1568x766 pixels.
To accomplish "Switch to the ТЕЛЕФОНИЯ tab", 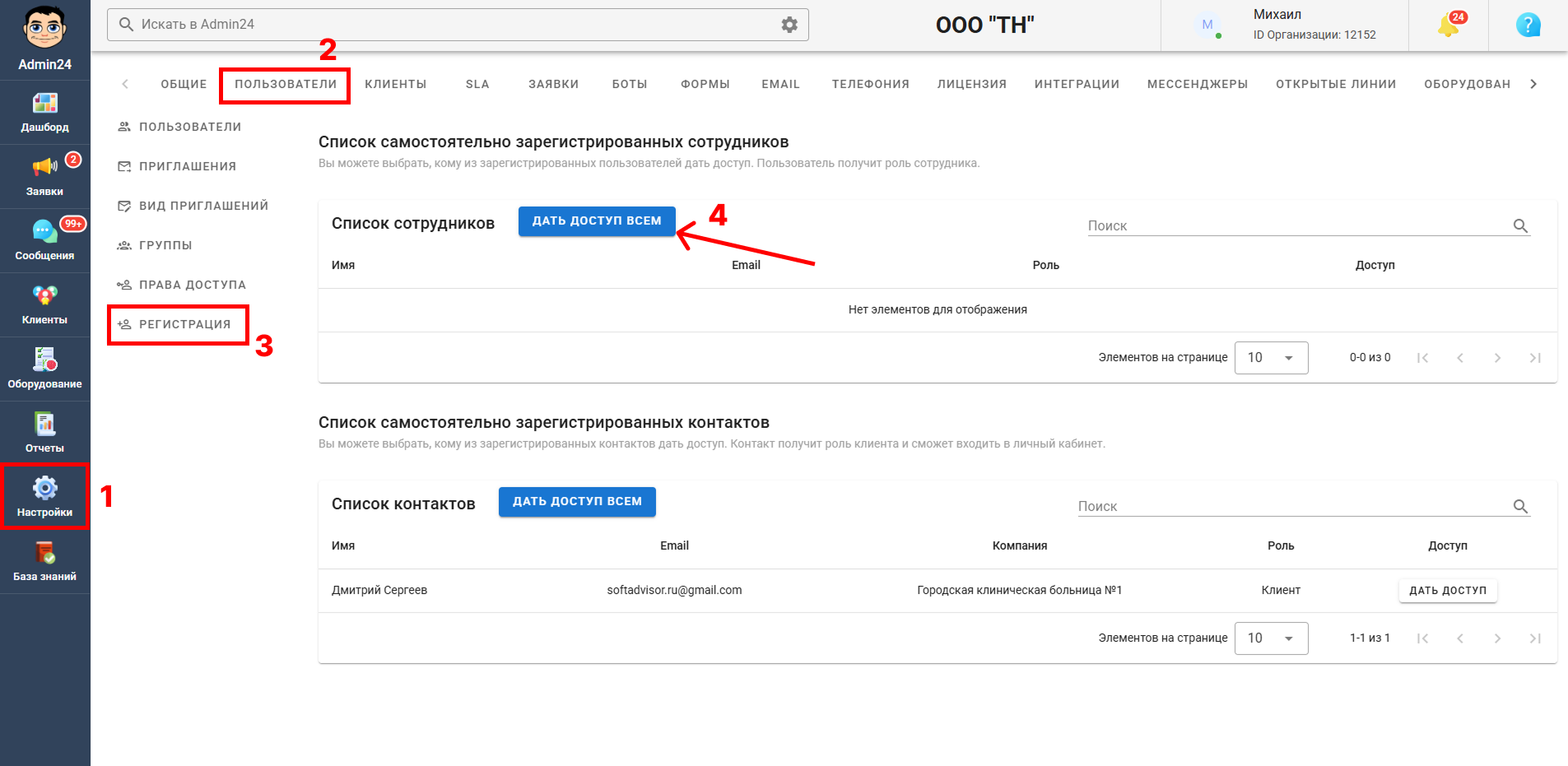I will 870,84.
